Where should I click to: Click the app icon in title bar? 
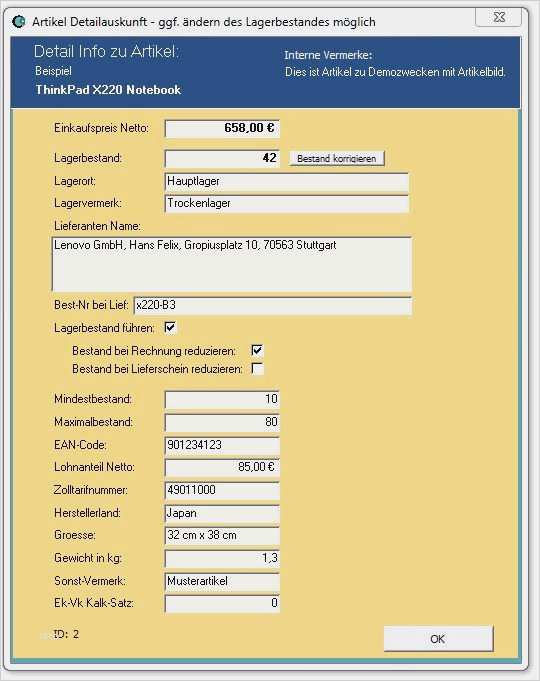click(x=19, y=21)
